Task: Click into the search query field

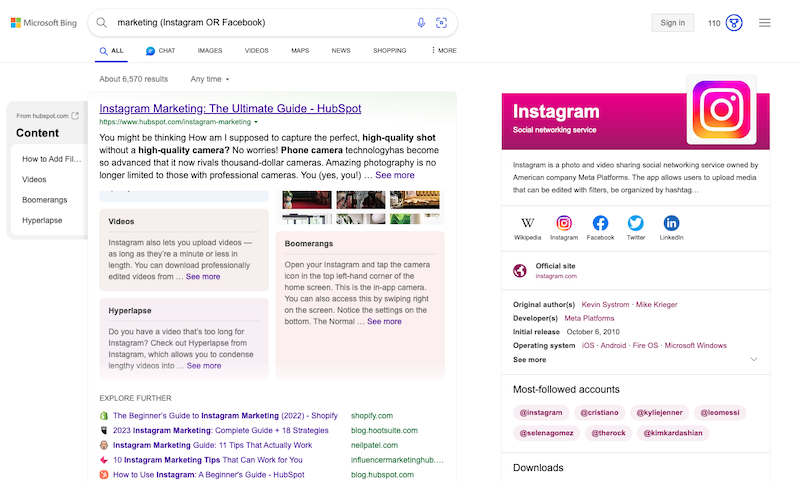Action: 263,22
